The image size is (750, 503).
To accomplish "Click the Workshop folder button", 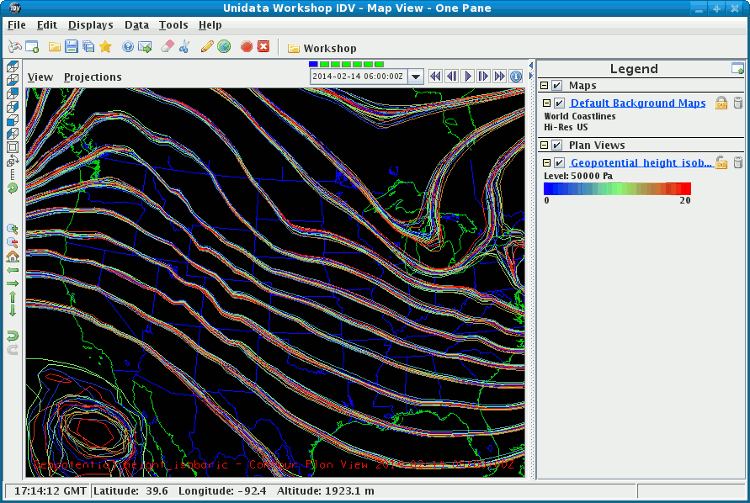I will click(x=321, y=48).
